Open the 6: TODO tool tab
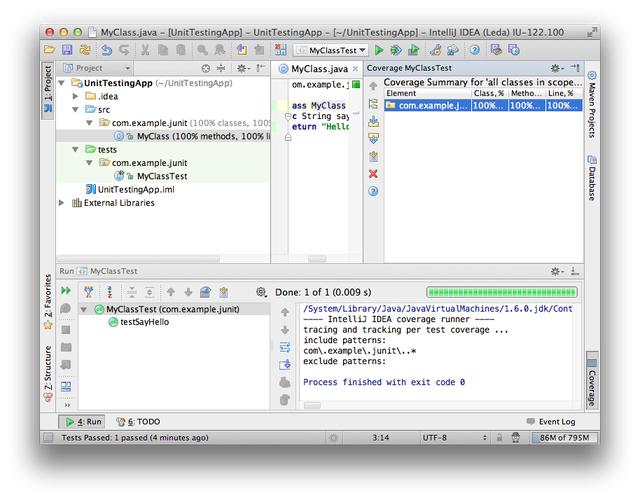This screenshot has height=500, width=640. (x=138, y=422)
